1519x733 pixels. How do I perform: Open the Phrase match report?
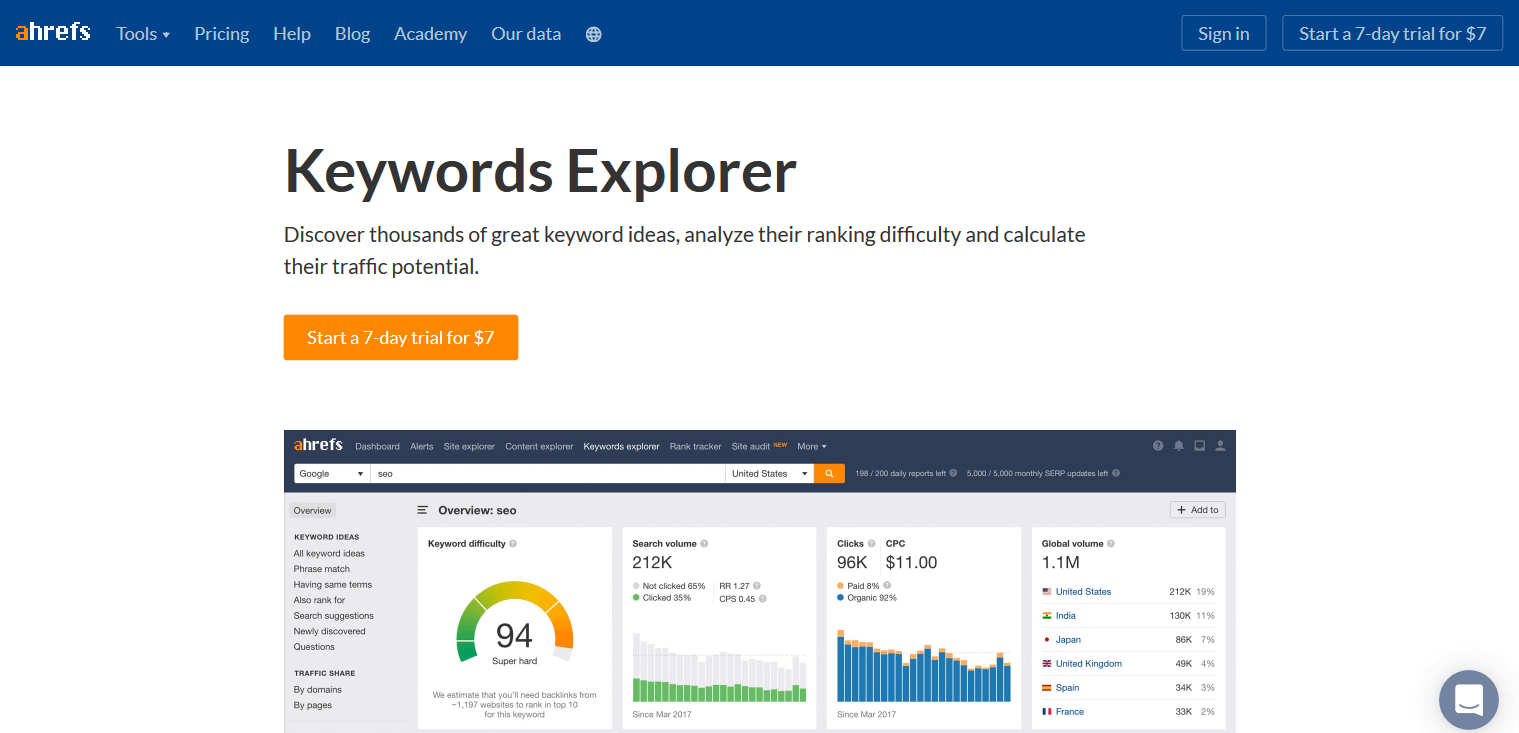(x=322, y=569)
